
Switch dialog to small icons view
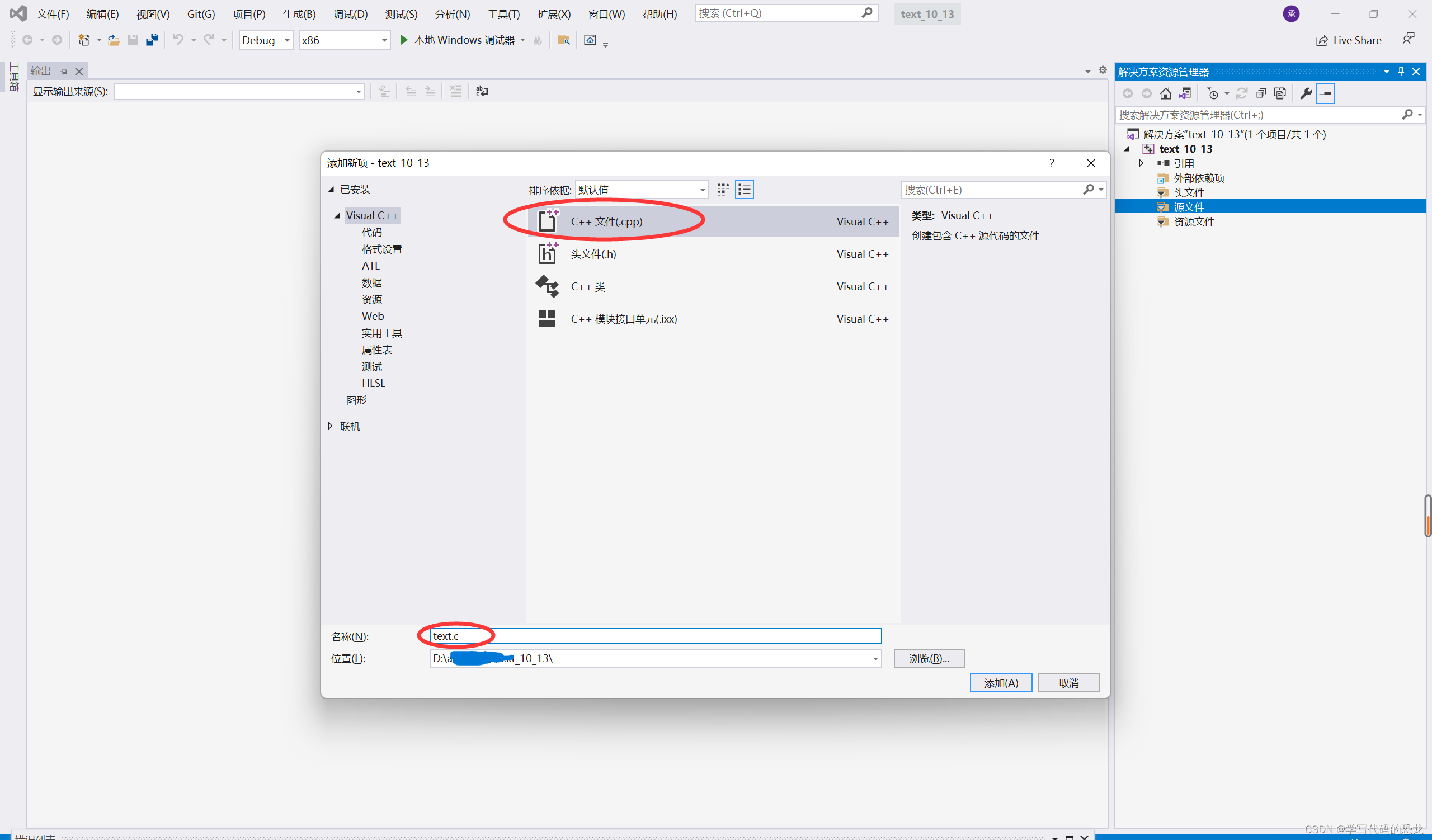click(x=723, y=190)
